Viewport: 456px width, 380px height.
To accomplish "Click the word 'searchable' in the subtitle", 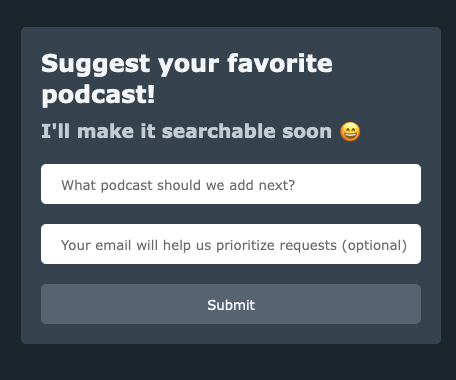I will click(219, 131).
